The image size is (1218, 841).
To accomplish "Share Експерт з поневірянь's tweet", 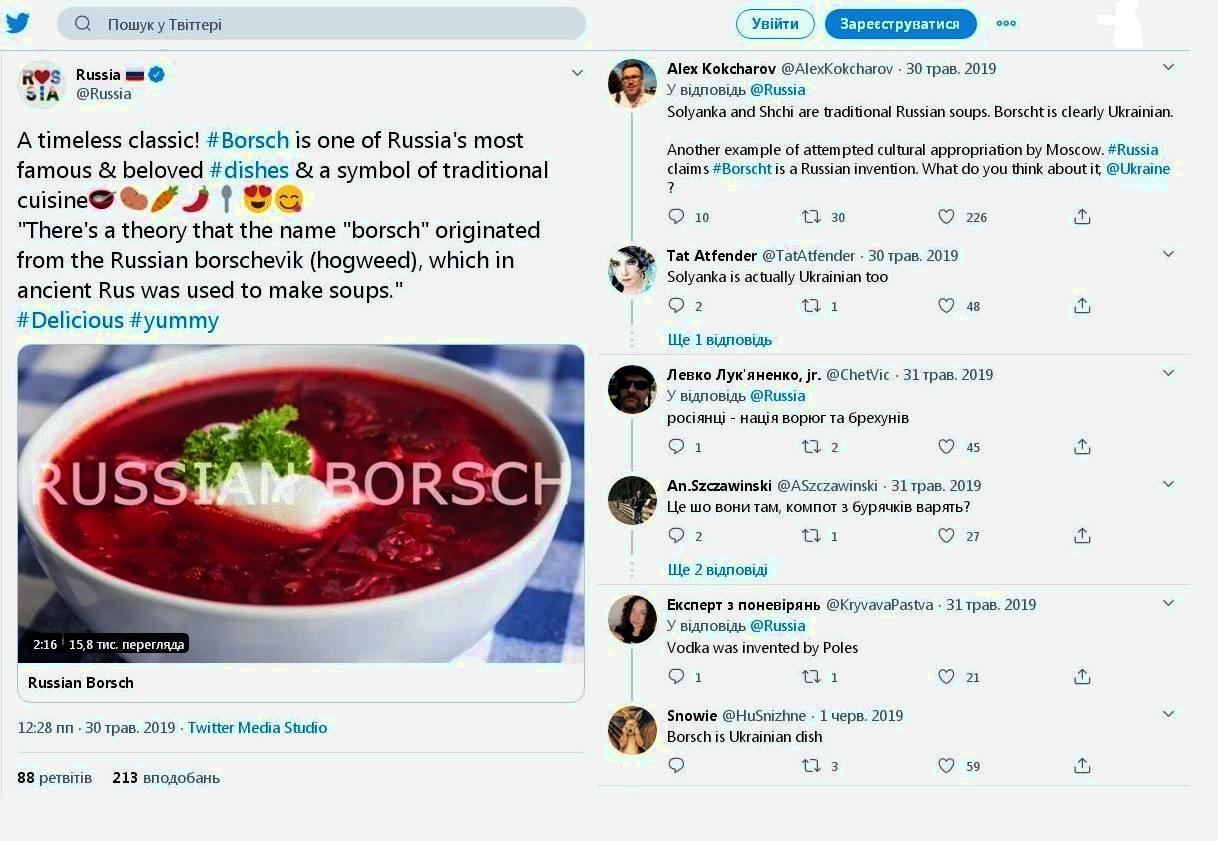I will (x=1082, y=677).
